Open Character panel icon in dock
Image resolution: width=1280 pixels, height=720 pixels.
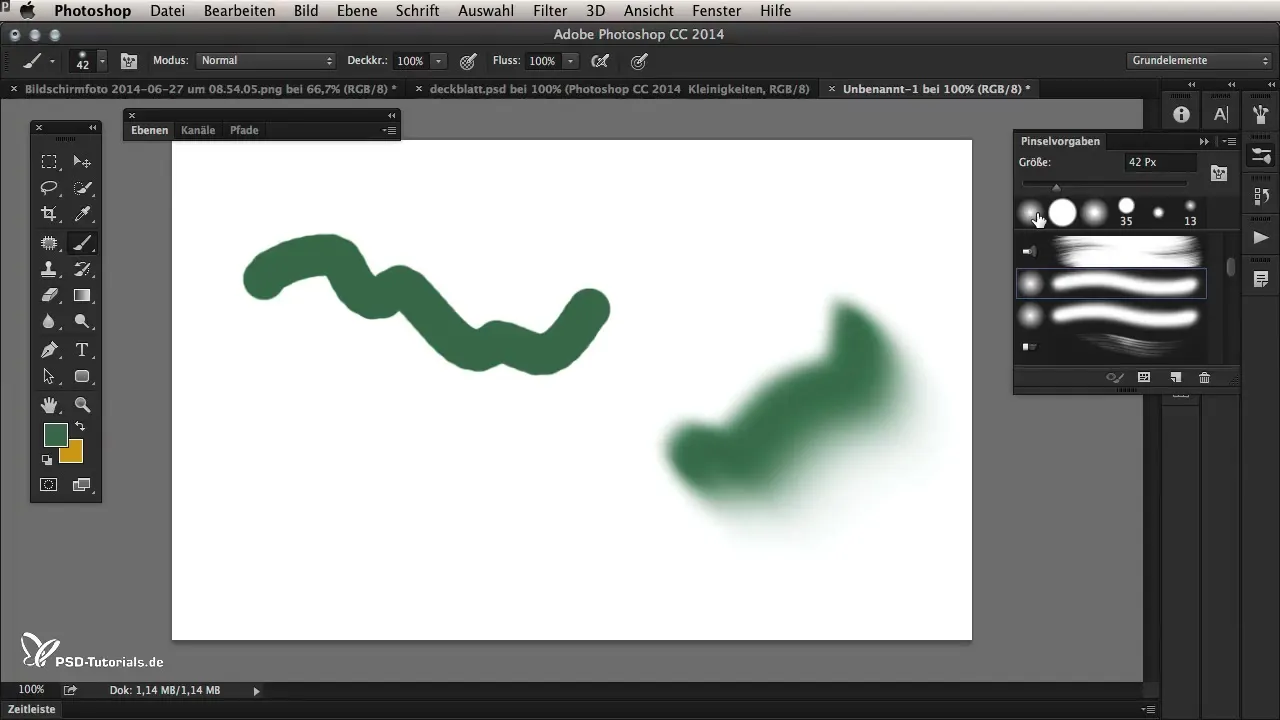point(1221,114)
